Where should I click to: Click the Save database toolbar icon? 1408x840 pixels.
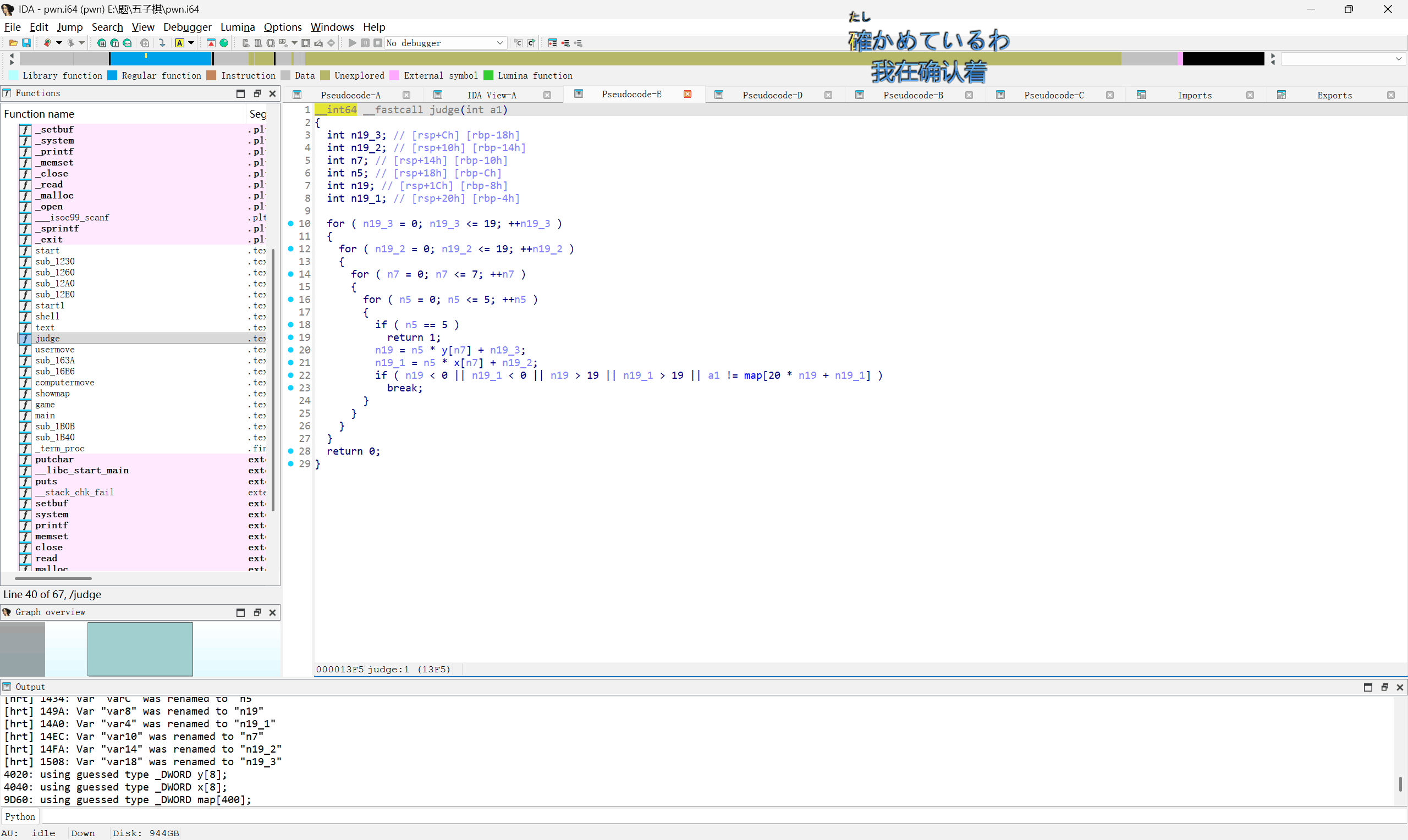click(x=26, y=43)
